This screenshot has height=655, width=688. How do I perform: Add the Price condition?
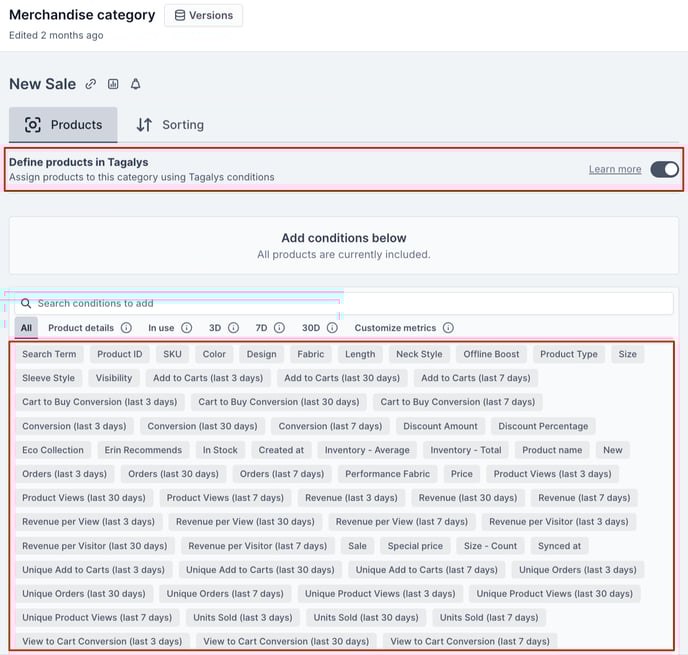pyautogui.click(x=462, y=474)
